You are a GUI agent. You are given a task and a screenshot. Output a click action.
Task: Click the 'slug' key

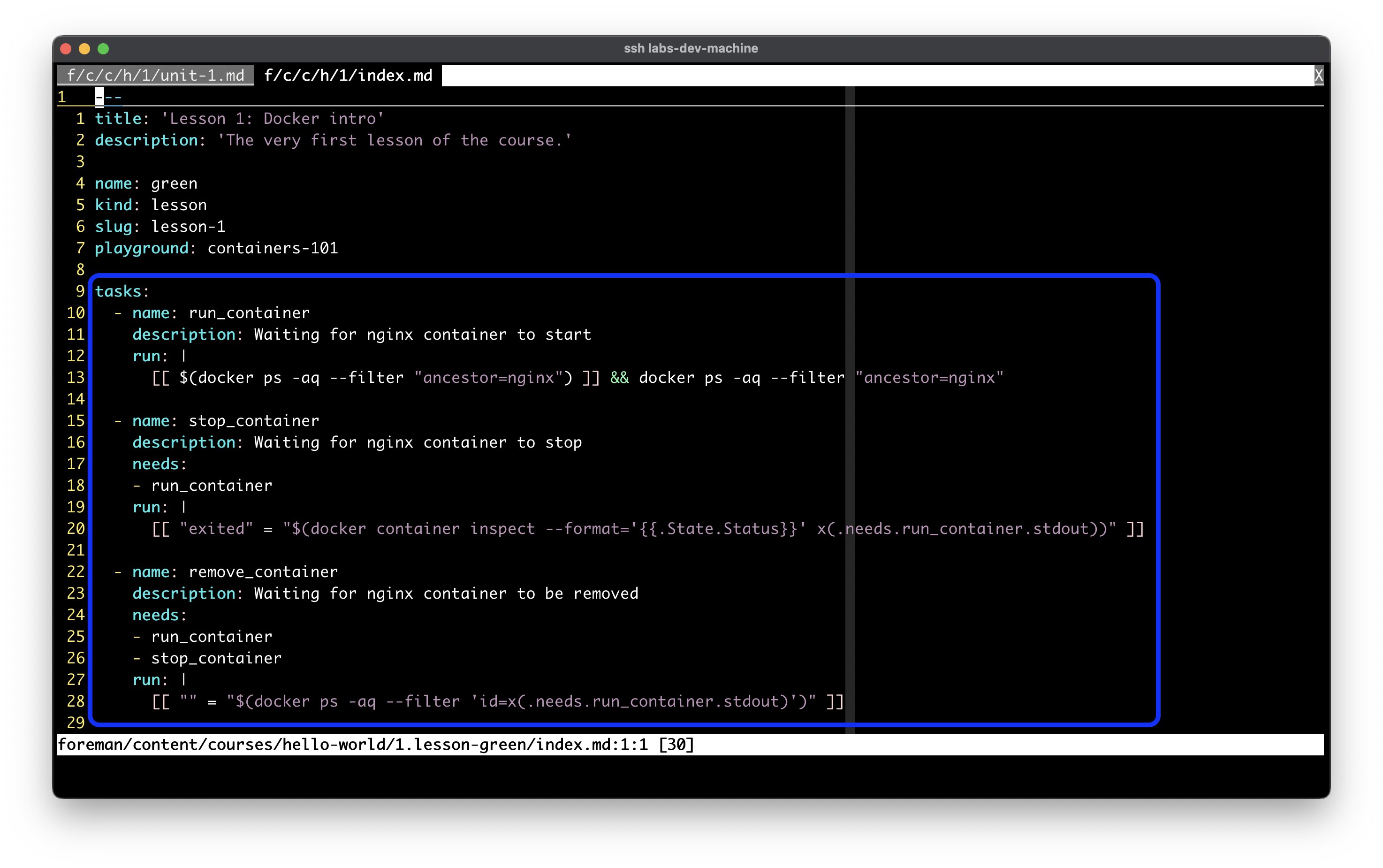(114, 227)
